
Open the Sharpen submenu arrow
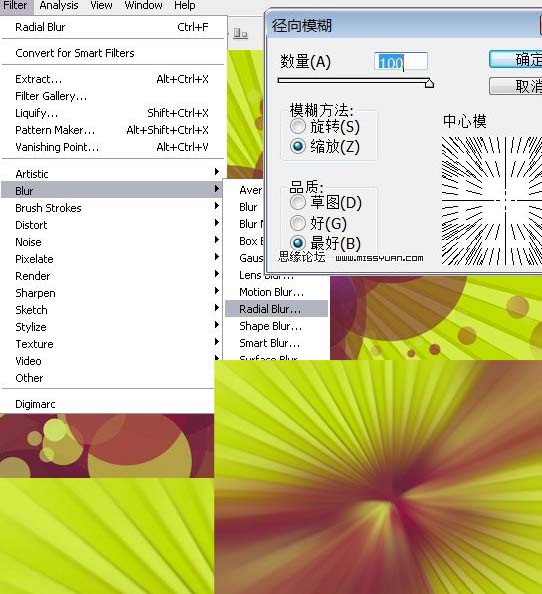(x=217, y=291)
